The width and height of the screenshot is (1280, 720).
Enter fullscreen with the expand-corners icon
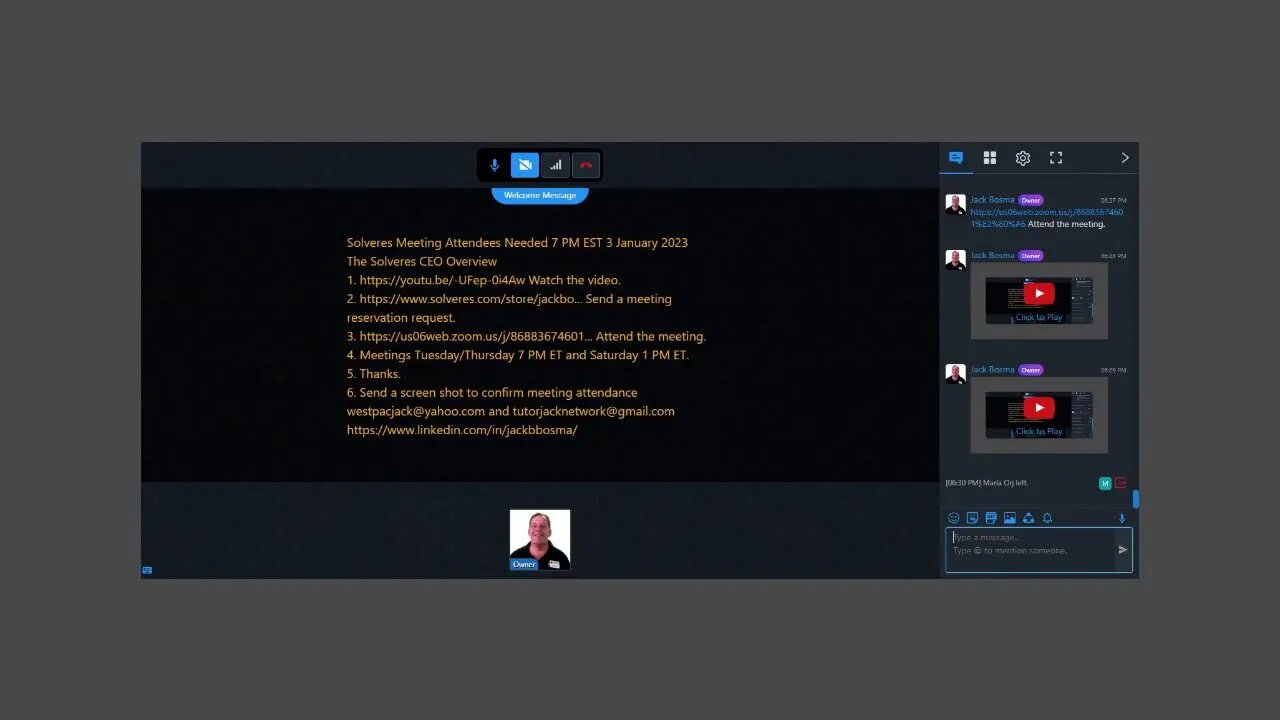pos(1056,158)
